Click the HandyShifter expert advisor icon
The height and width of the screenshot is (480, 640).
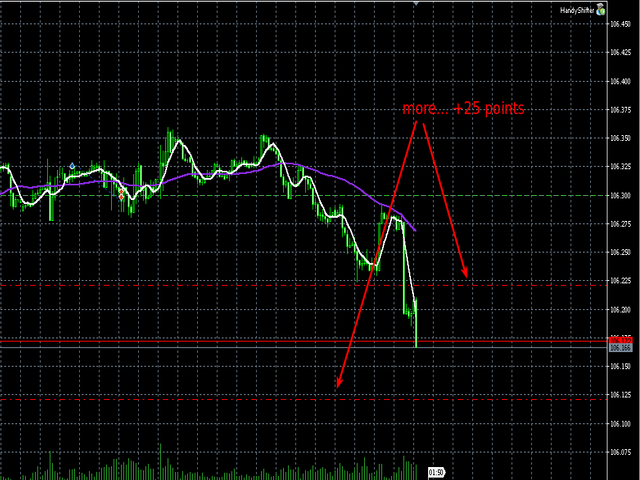[600, 9]
